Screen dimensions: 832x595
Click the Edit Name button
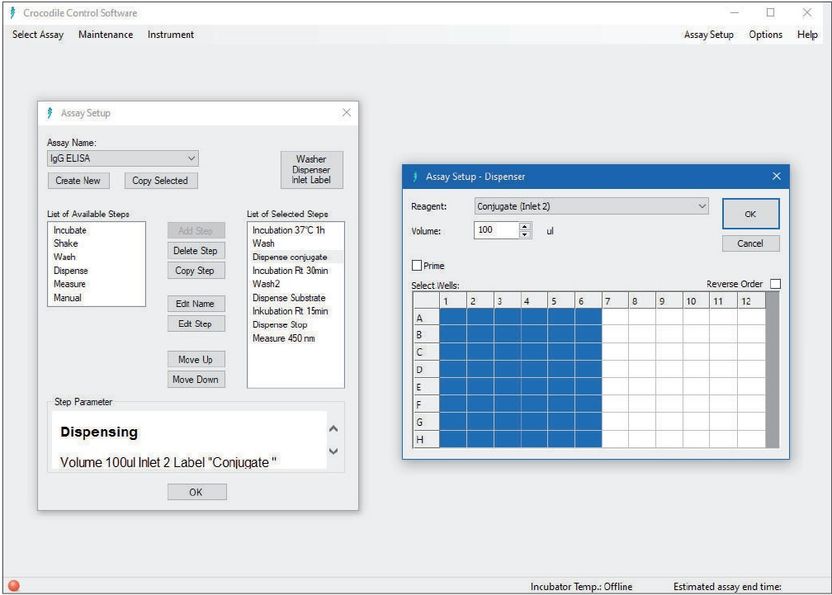click(196, 304)
